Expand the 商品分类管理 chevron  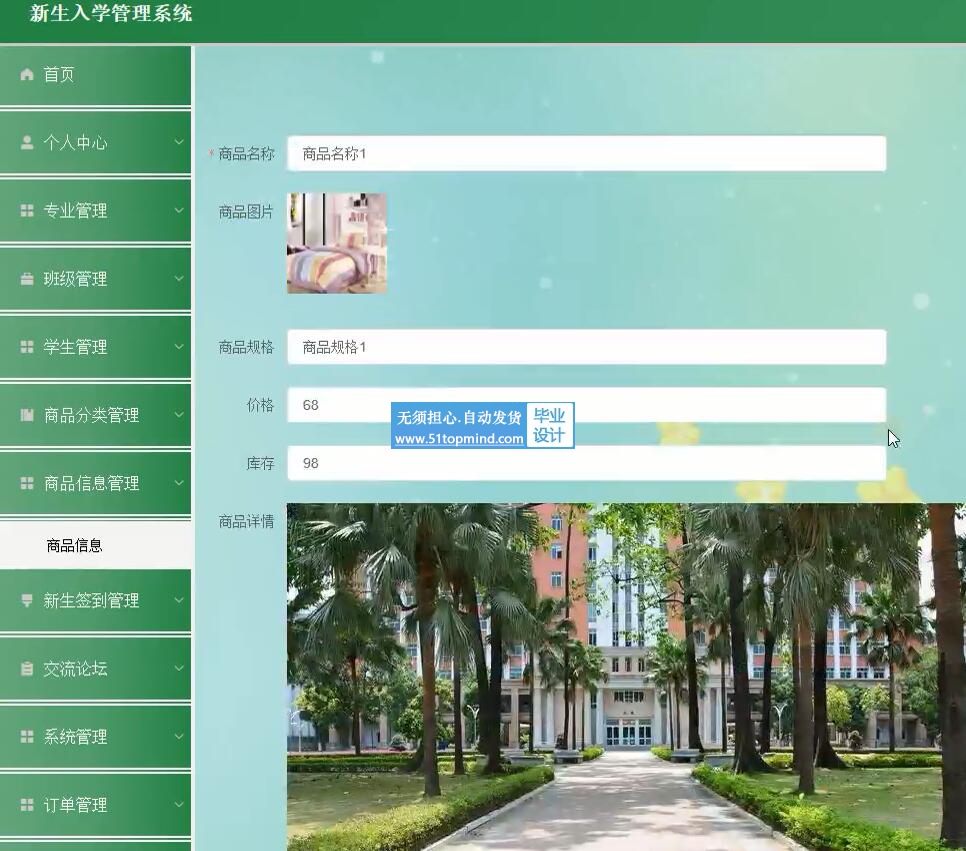179,415
